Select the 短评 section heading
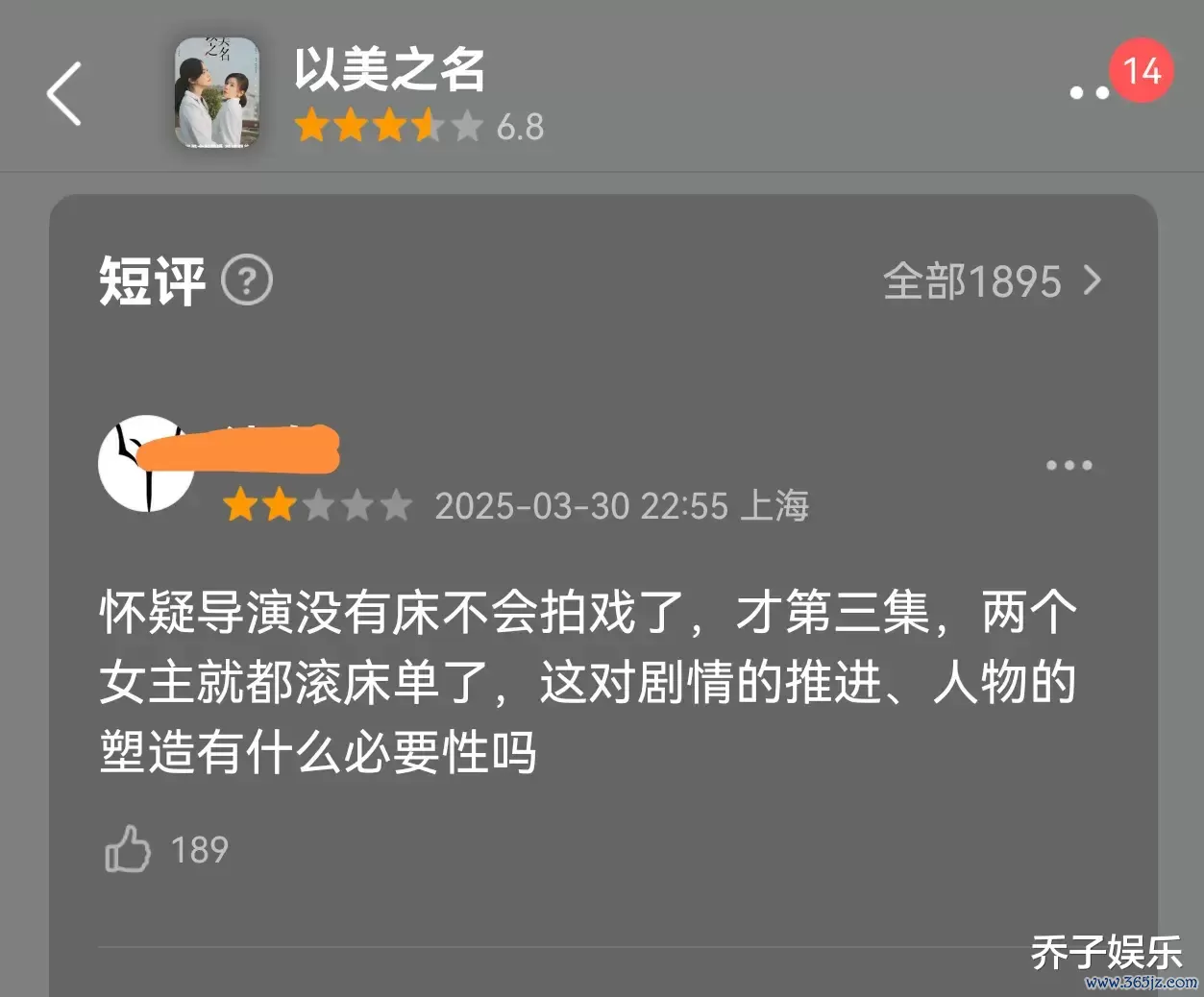1204x997 pixels. [152, 281]
